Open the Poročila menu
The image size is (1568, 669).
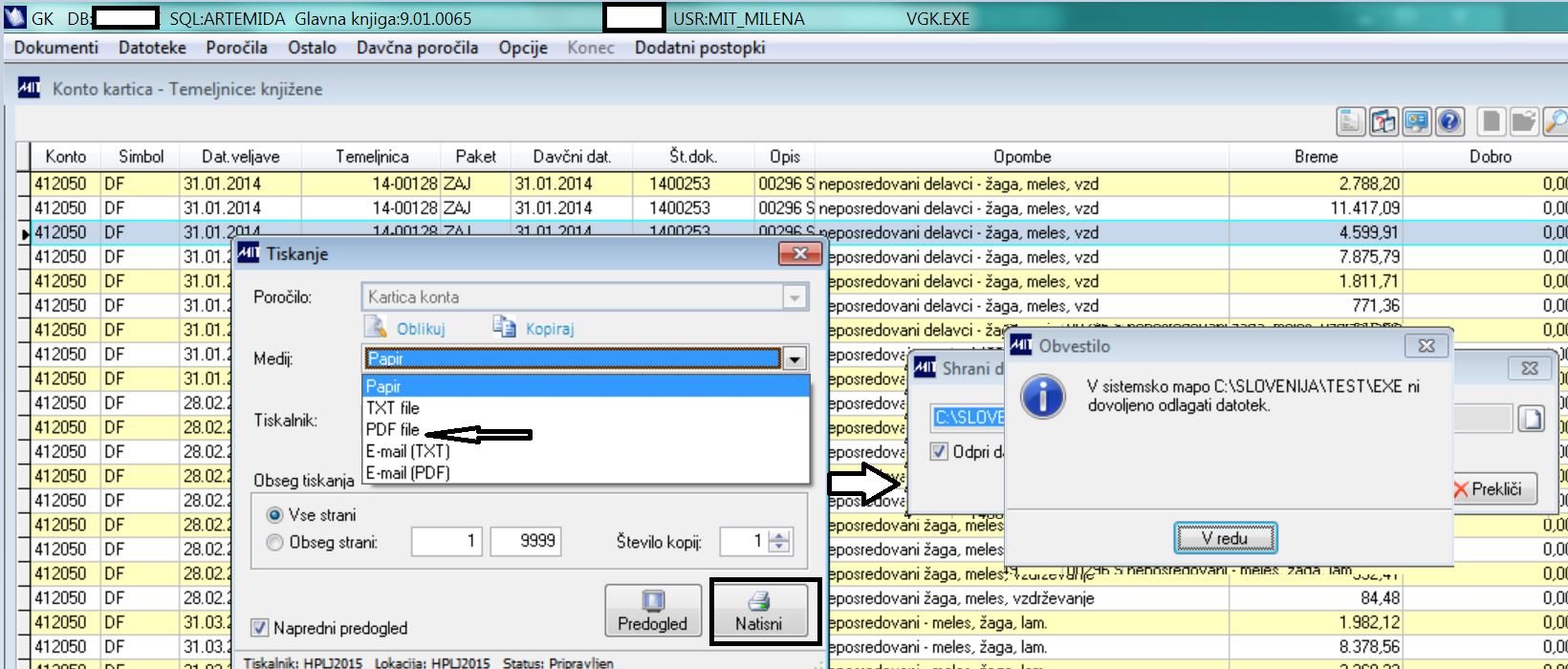[236, 48]
